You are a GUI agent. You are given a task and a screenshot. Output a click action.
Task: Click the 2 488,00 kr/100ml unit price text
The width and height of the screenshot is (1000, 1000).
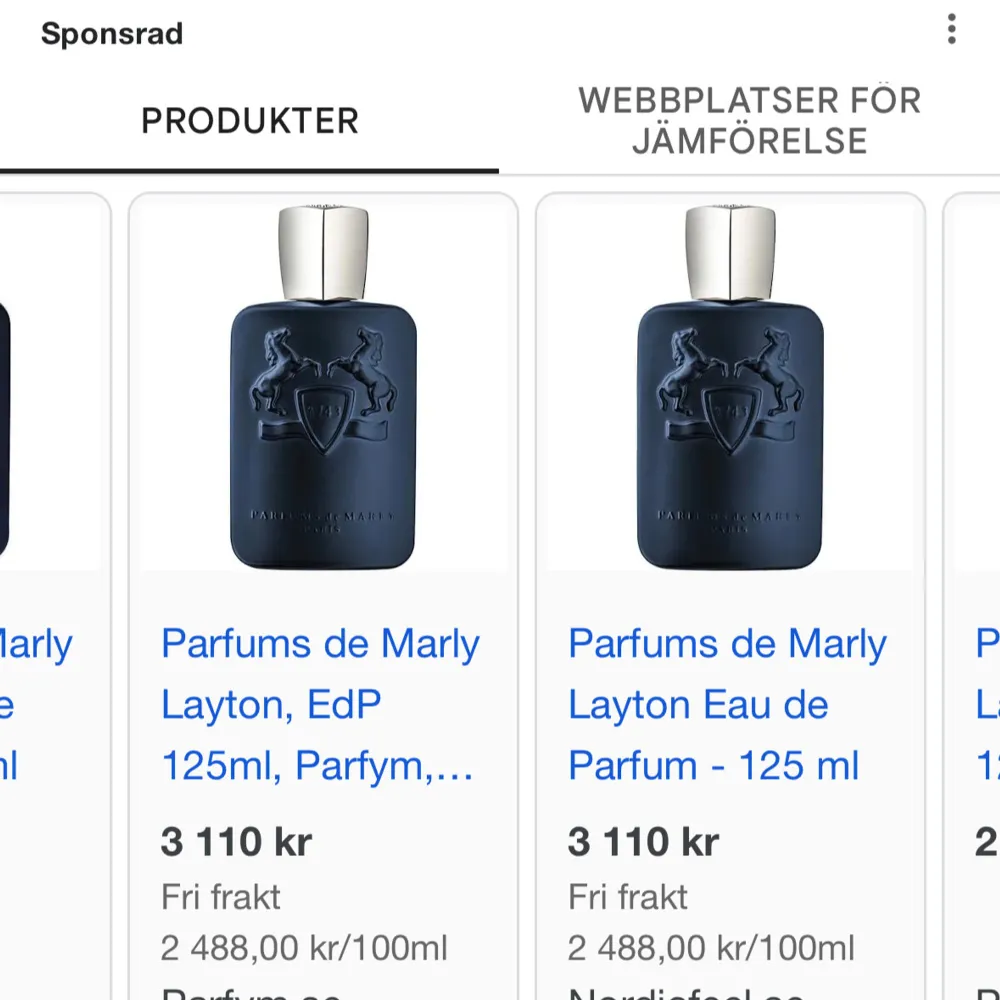(303, 946)
